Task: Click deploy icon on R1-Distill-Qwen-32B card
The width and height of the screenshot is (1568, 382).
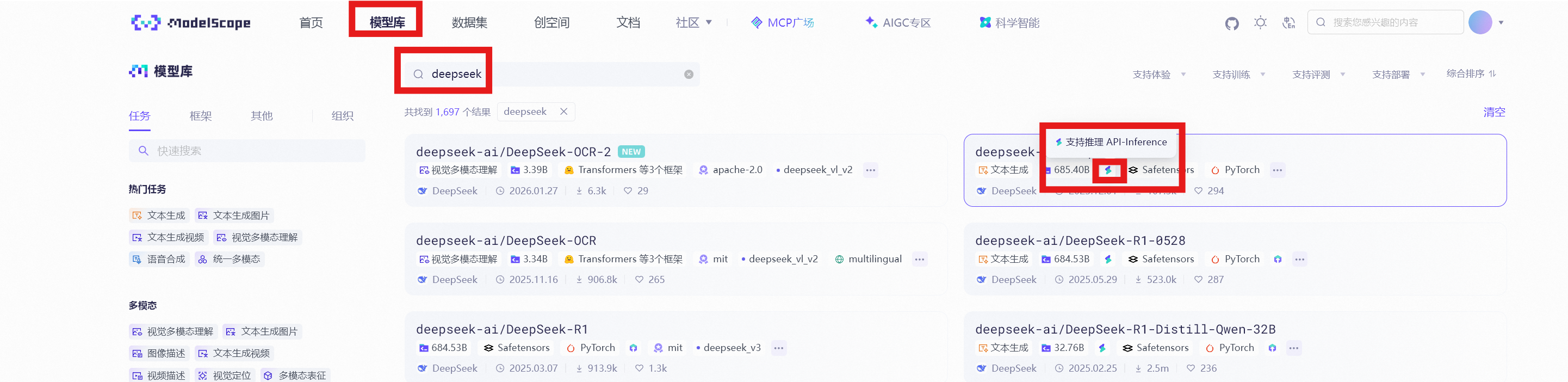Action: point(1272,348)
